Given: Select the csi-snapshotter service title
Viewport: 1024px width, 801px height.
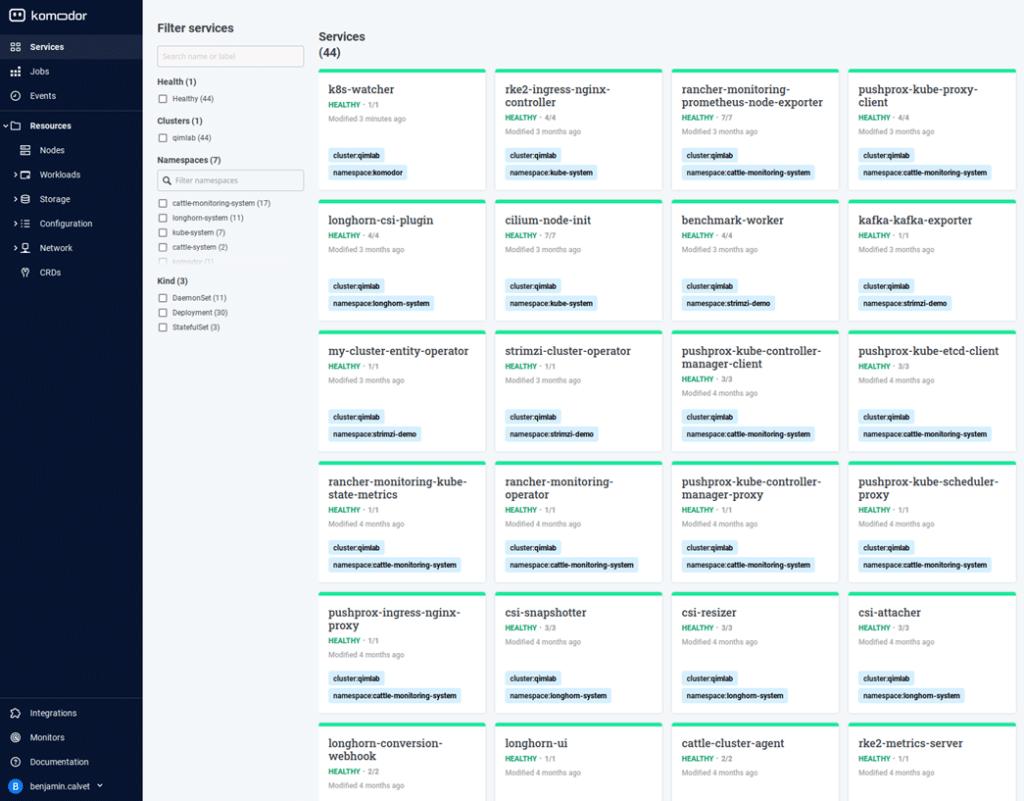Looking at the screenshot, I should [545, 613].
